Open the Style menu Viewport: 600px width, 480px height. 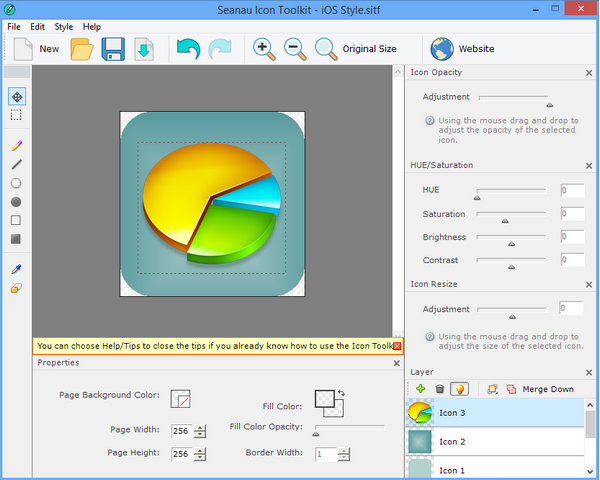(64, 27)
